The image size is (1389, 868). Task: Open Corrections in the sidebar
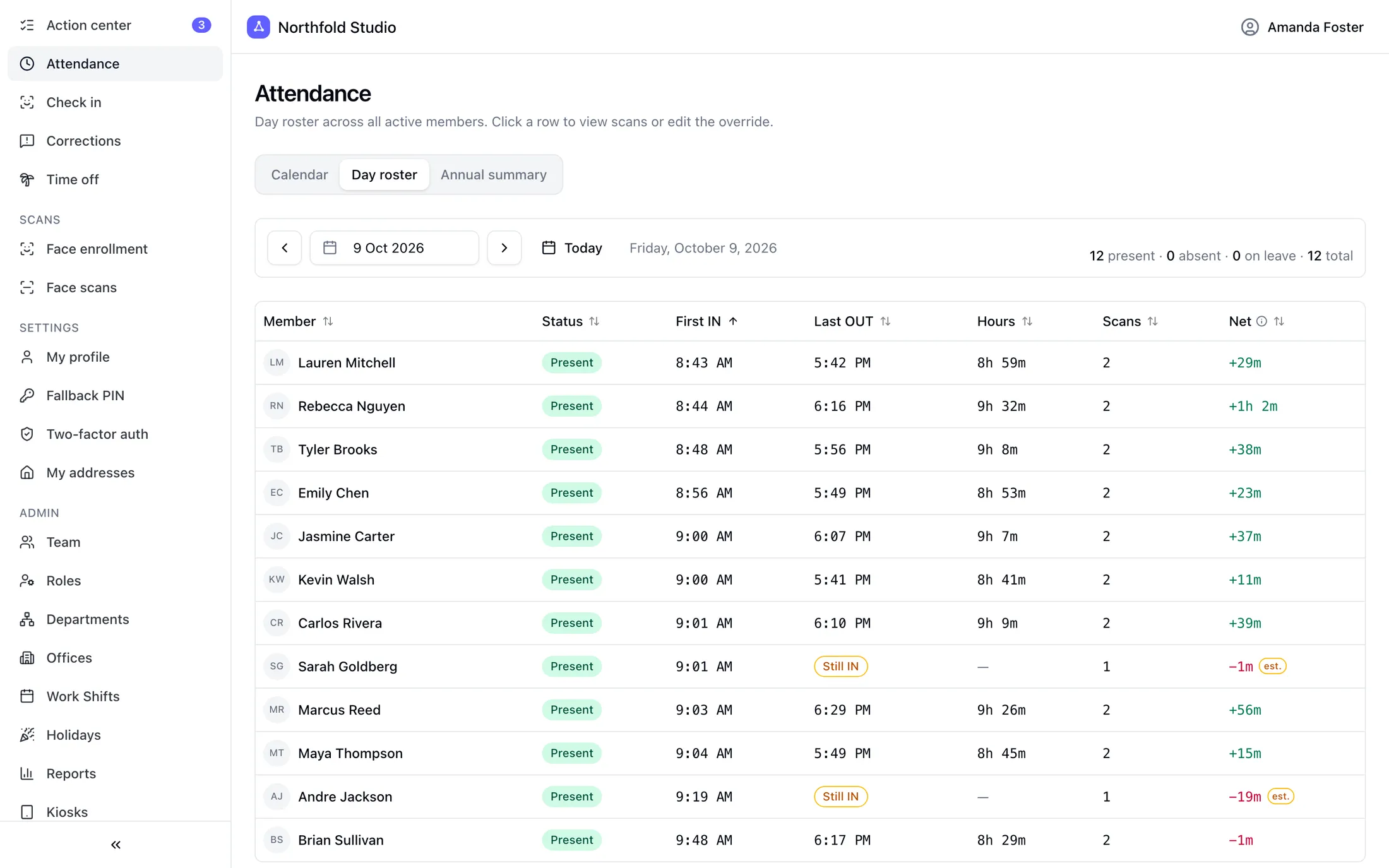tap(115, 141)
